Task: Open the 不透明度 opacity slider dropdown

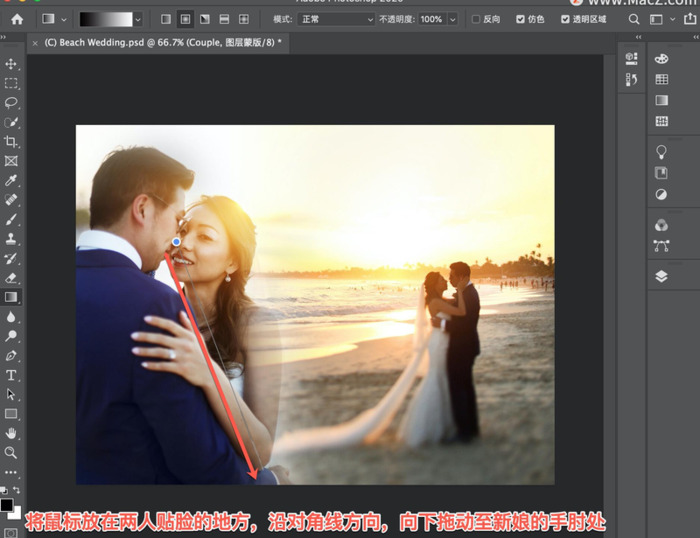Action: (453, 19)
